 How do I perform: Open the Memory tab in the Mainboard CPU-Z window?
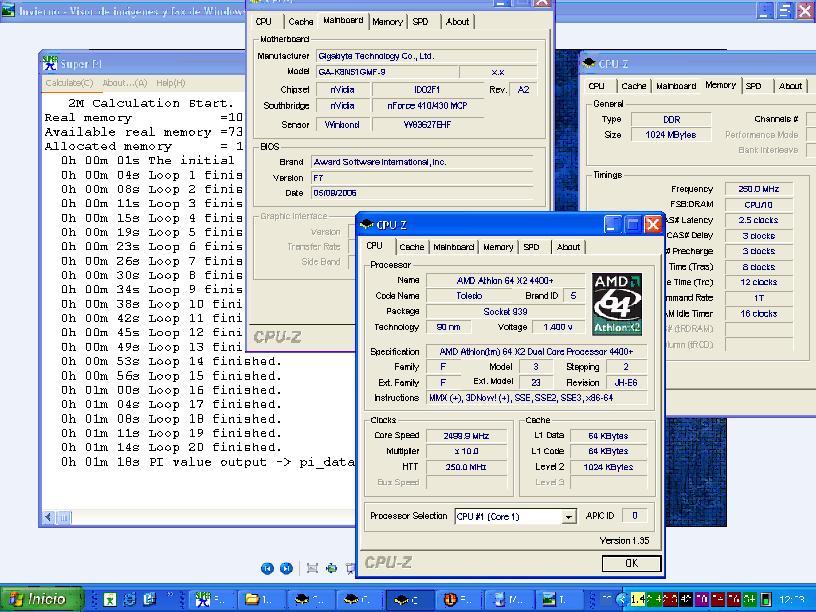coord(387,21)
